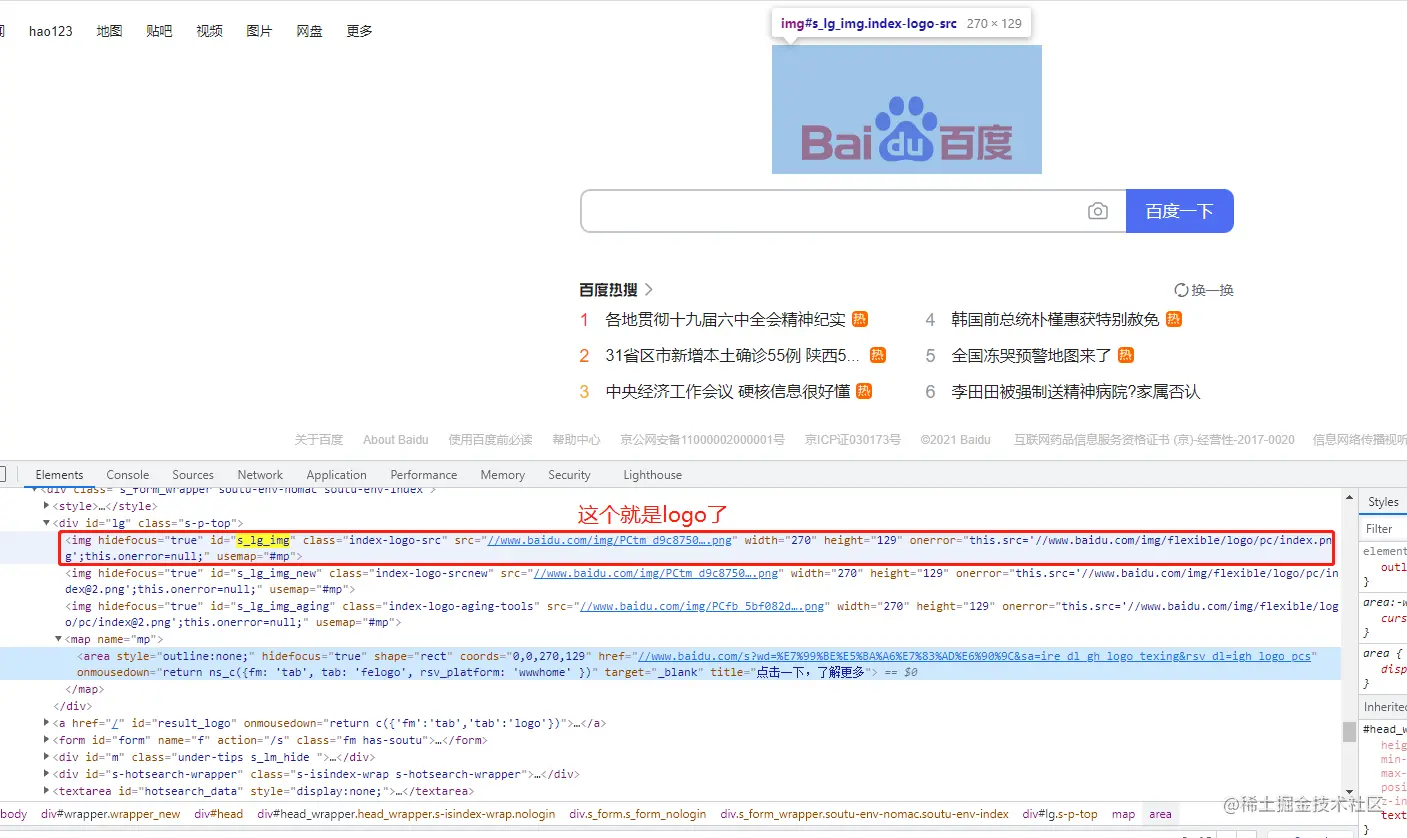Switch to the Network tab in DevTools
The height and width of the screenshot is (838, 1407).
pyautogui.click(x=260, y=475)
